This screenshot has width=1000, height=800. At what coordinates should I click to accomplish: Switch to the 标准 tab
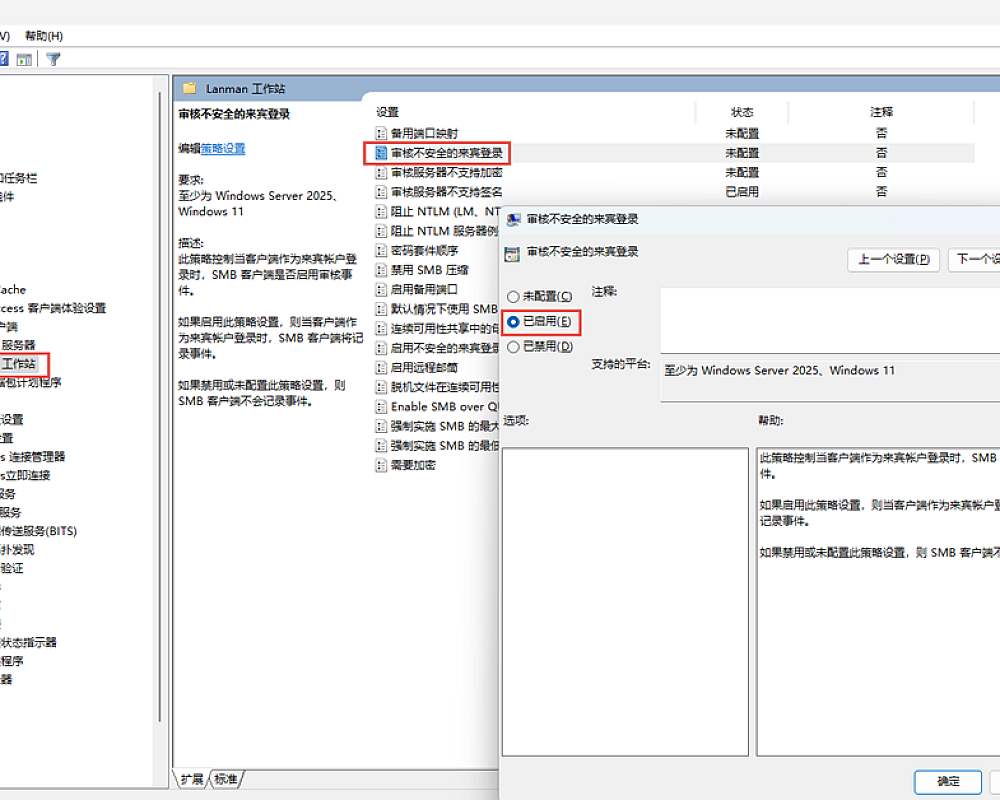pyautogui.click(x=227, y=779)
